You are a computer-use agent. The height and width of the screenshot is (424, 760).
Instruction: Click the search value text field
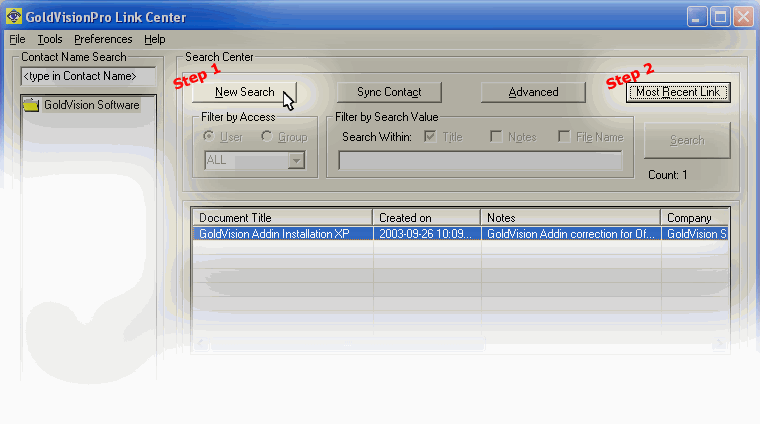[480, 161]
